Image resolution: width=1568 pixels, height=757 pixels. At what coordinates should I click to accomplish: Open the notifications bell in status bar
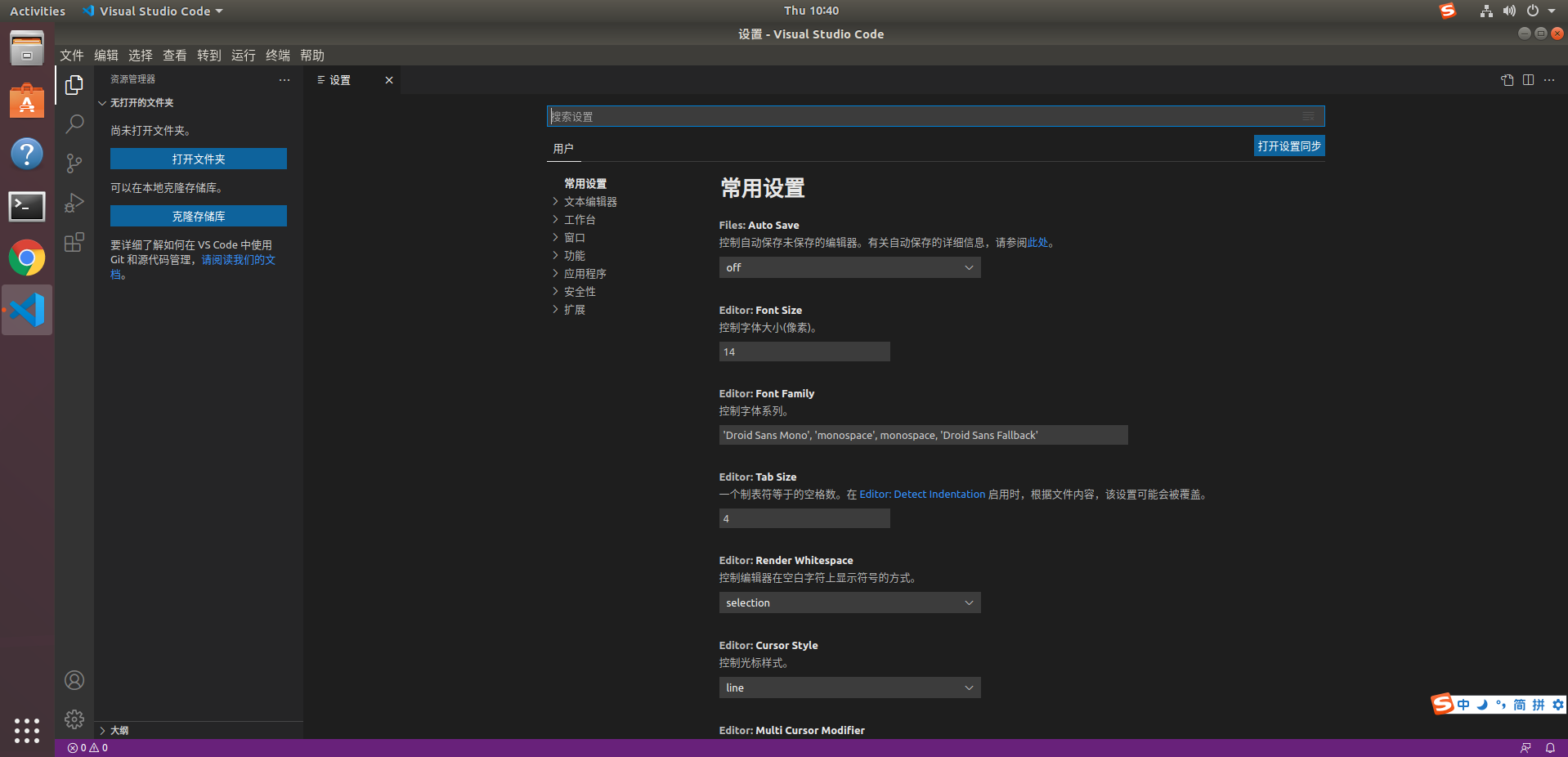[1550, 748]
